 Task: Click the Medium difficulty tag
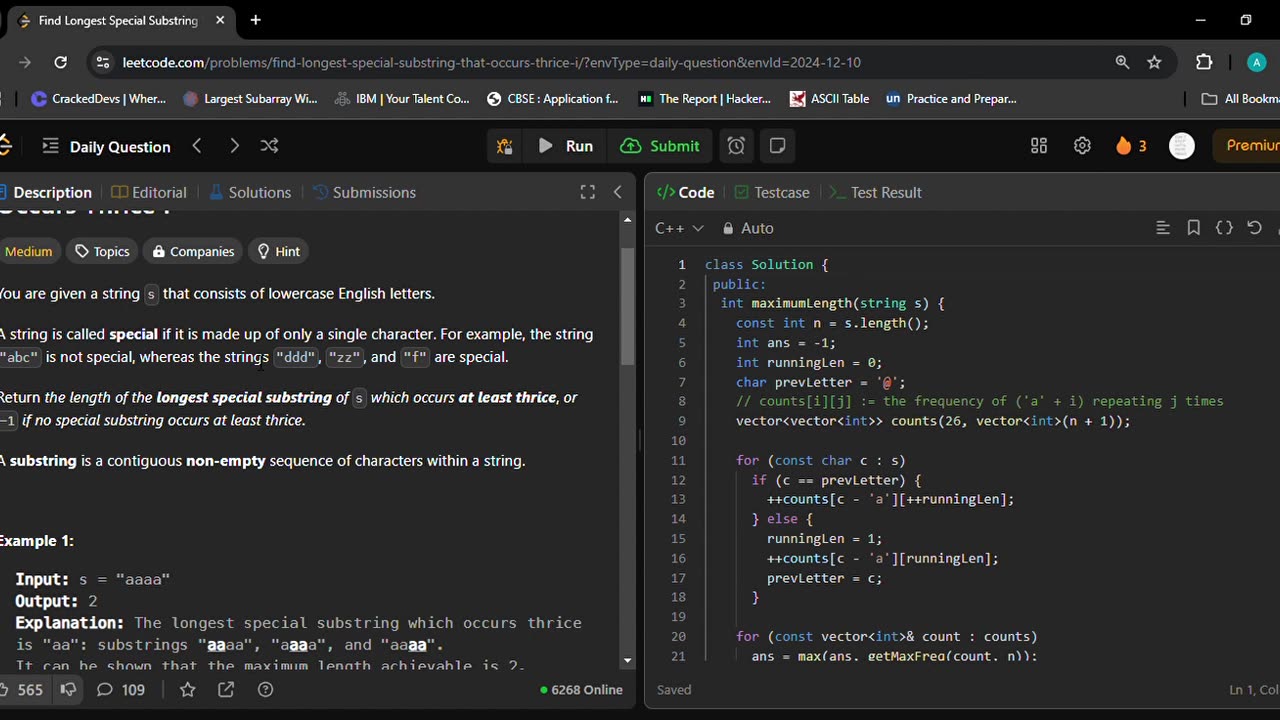(28, 251)
